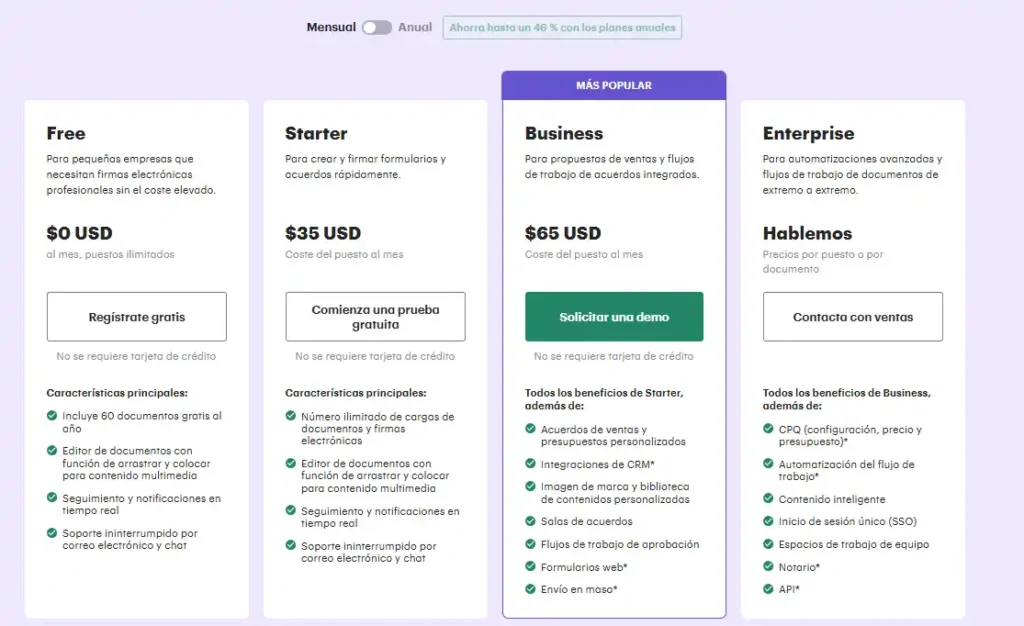1024x626 pixels.
Task: Click 'Solicitar una demo' on the Business plan
Action: (613, 316)
